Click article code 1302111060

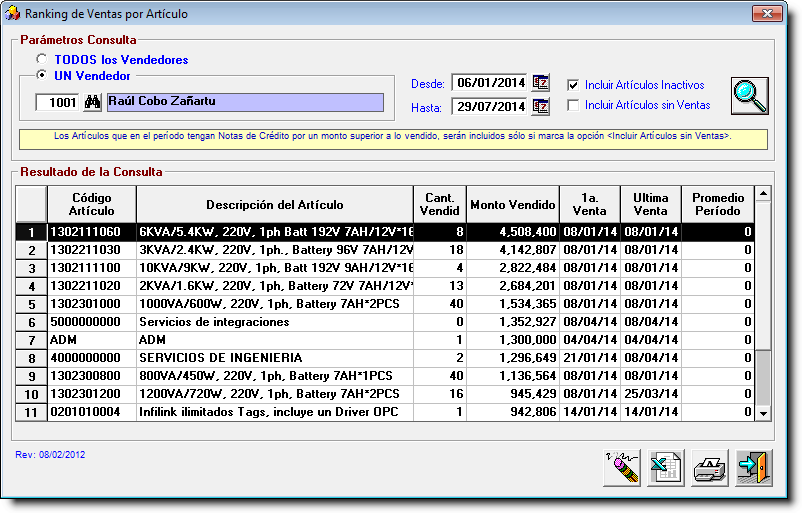pos(92,232)
